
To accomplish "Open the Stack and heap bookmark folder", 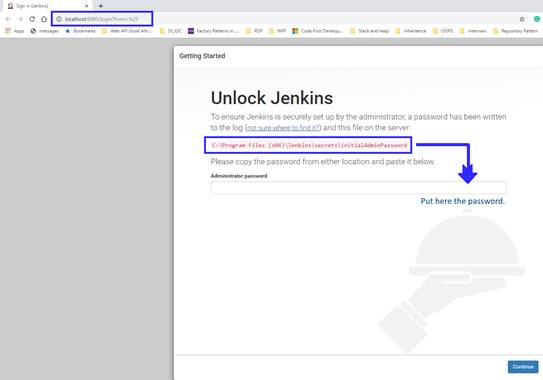I will [370, 31].
